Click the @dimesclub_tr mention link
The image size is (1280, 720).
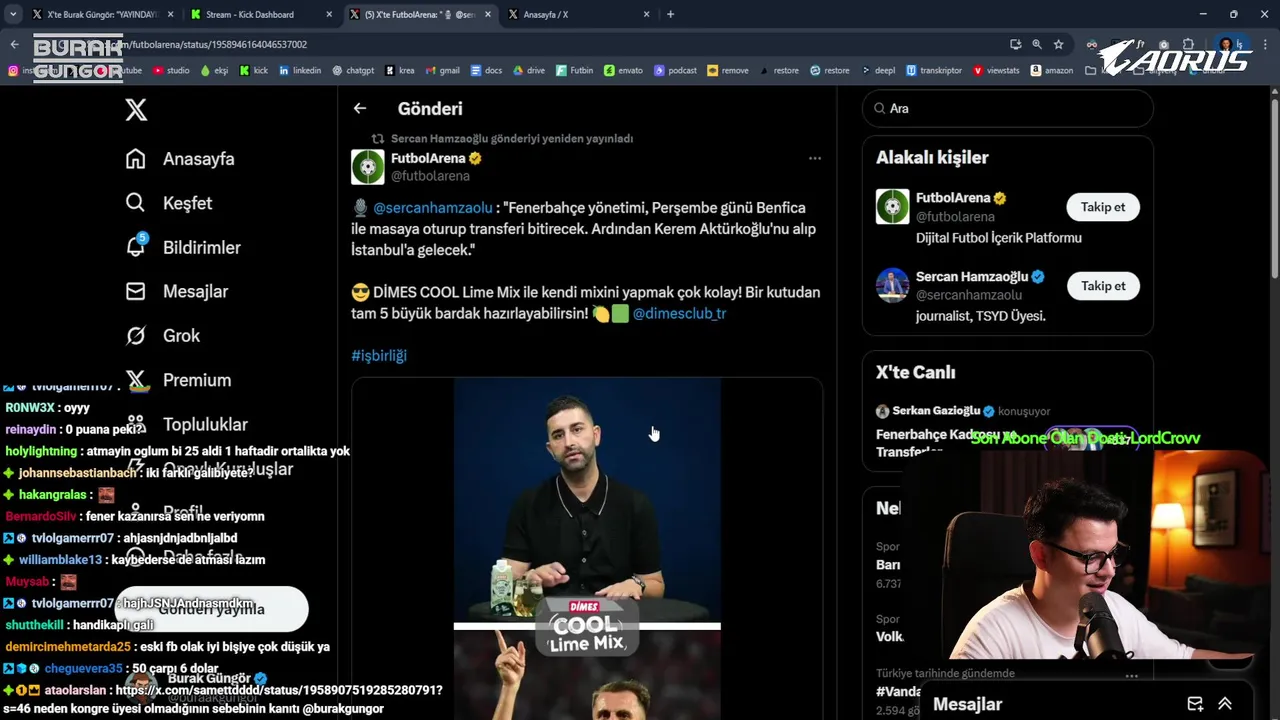coord(679,313)
